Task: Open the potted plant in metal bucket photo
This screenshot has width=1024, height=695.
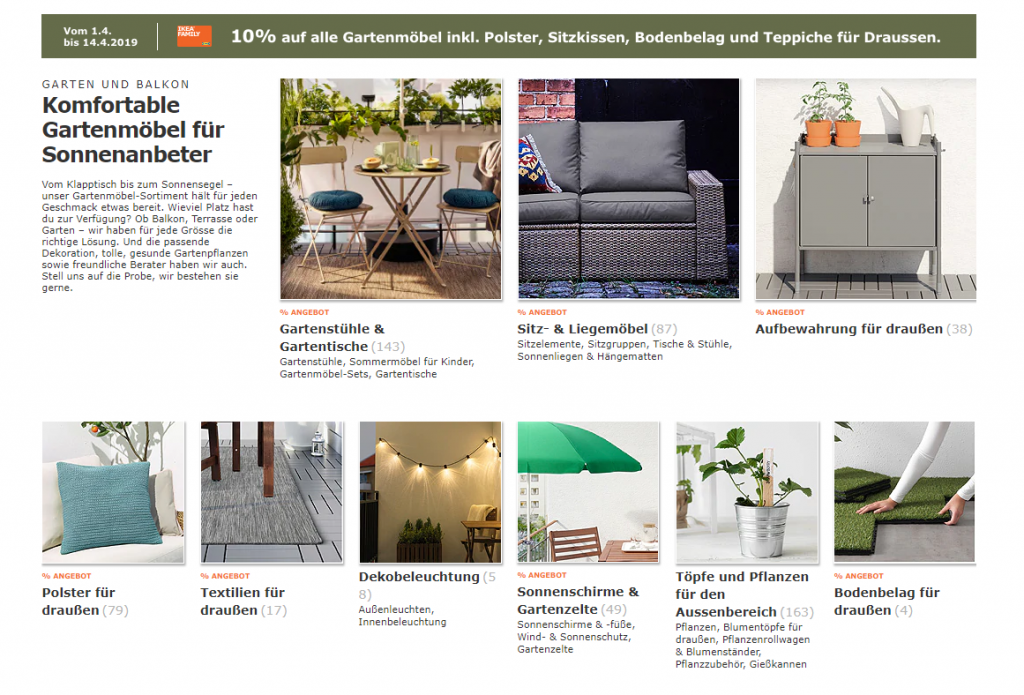Action: pos(747,493)
